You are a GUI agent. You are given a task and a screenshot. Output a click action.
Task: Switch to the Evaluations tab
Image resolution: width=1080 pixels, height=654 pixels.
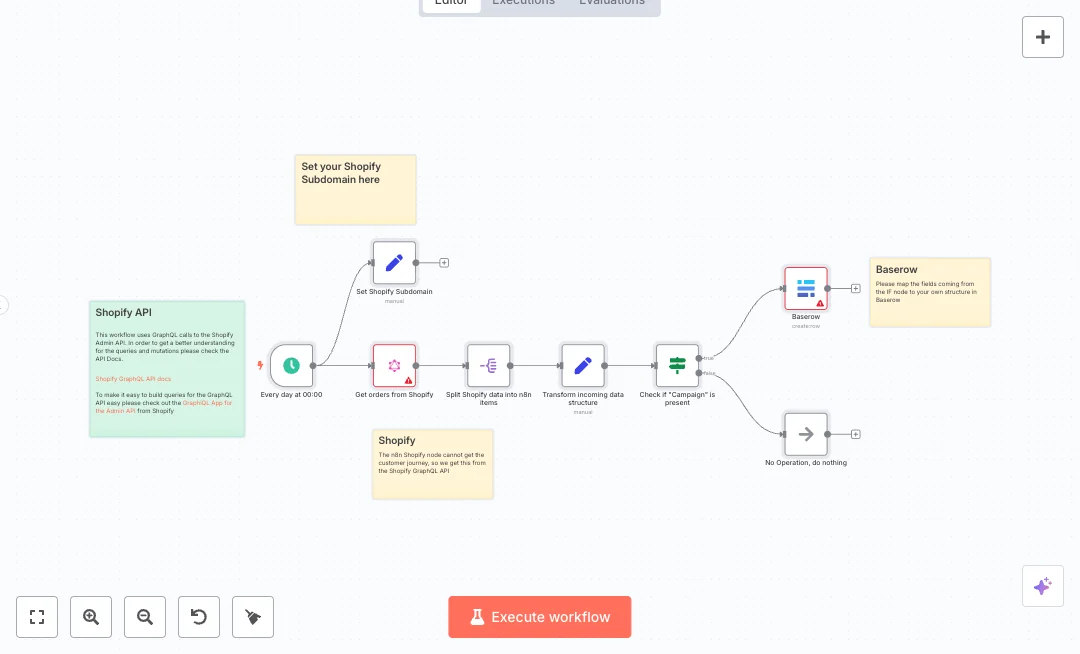612,3
